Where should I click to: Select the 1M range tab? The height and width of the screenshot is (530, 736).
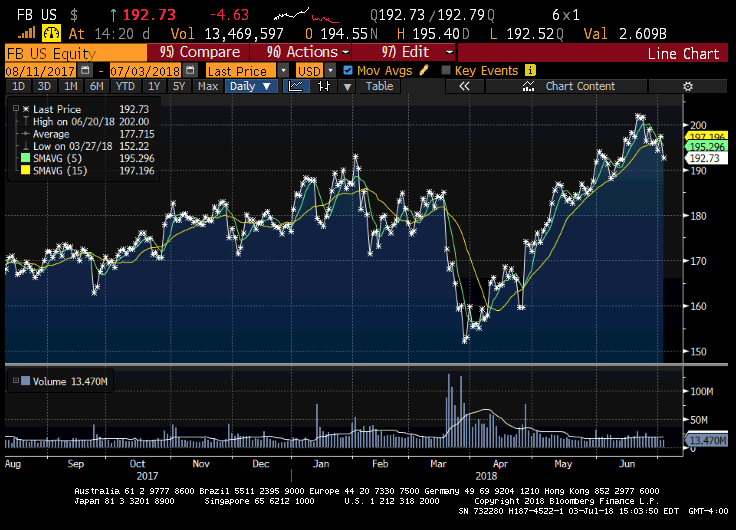point(70,86)
